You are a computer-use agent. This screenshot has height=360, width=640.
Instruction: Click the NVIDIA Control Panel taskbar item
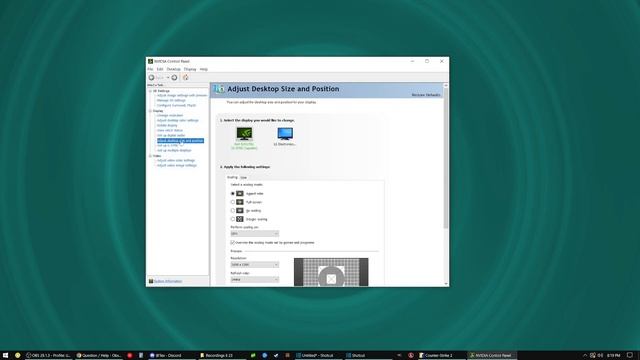pyautogui.click(x=491, y=356)
